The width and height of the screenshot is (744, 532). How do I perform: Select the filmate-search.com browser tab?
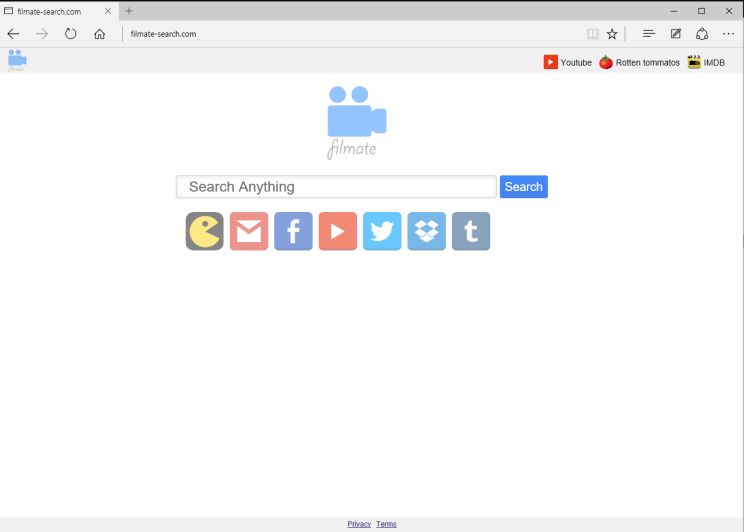pos(59,11)
